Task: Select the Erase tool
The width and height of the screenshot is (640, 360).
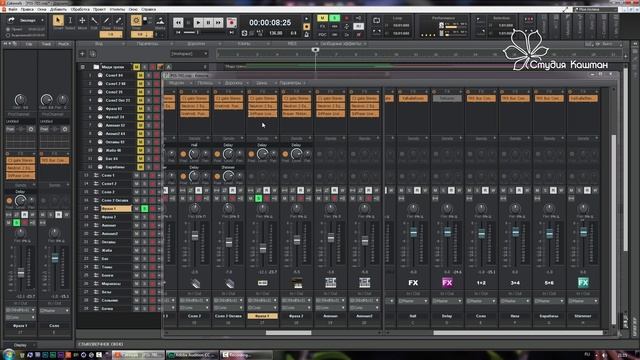Action: coord(118,20)
